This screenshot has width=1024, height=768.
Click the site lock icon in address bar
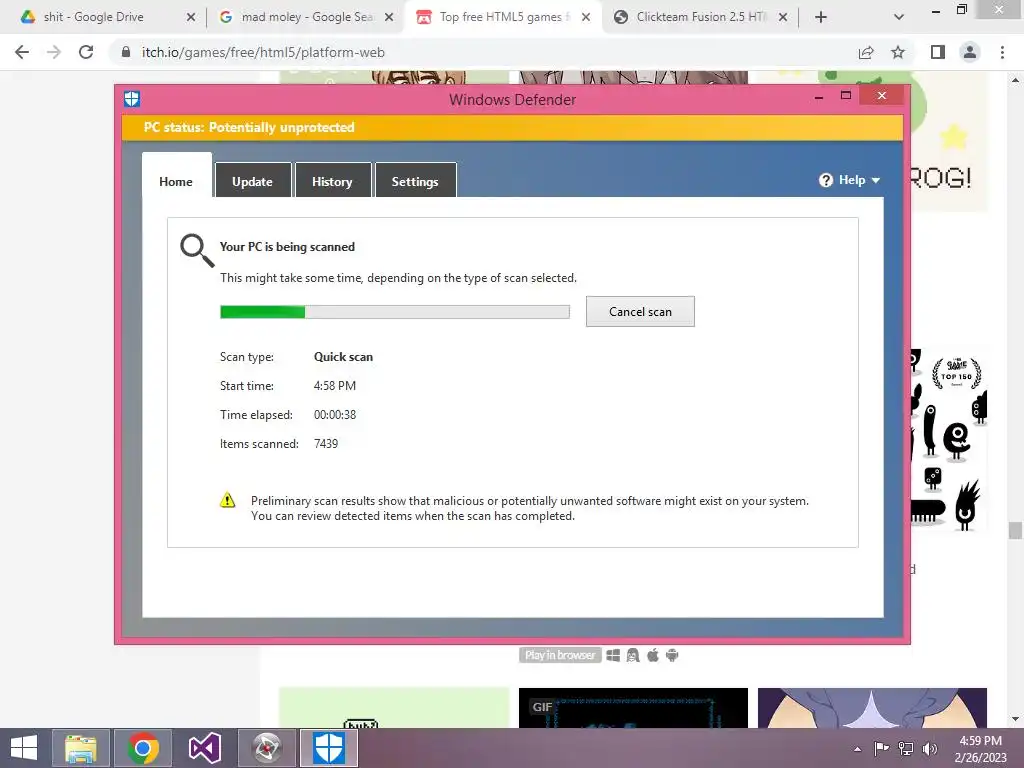[125, 52]
